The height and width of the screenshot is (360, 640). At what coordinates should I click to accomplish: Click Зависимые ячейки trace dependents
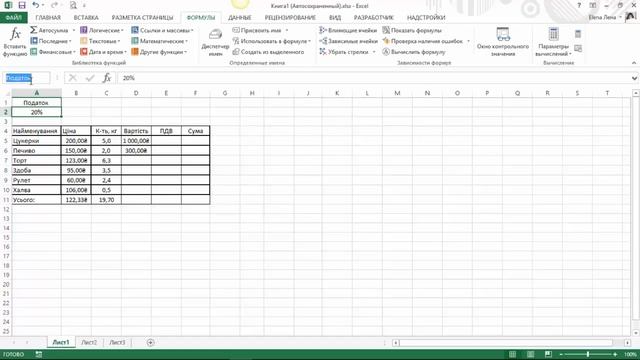(348, 41)
